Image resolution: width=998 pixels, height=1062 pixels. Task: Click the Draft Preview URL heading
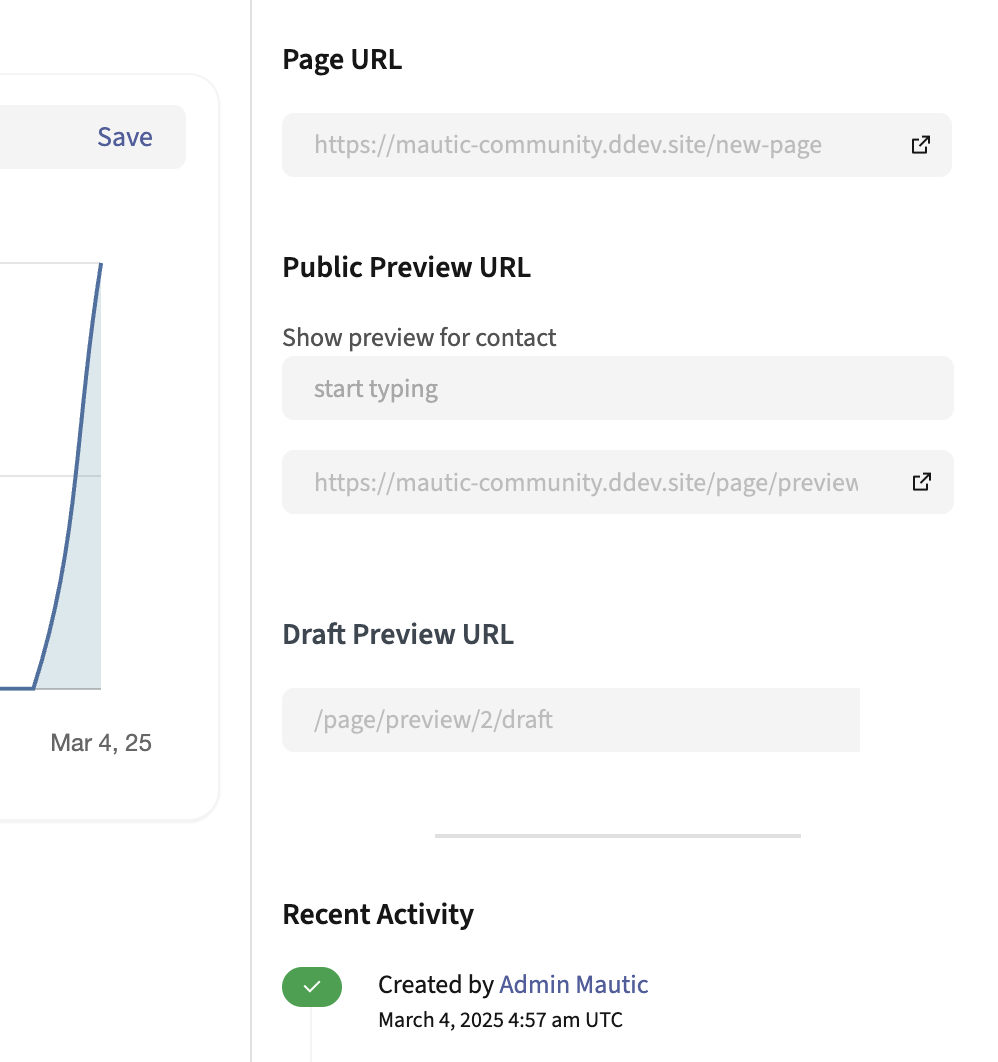[x=398, y=634]
